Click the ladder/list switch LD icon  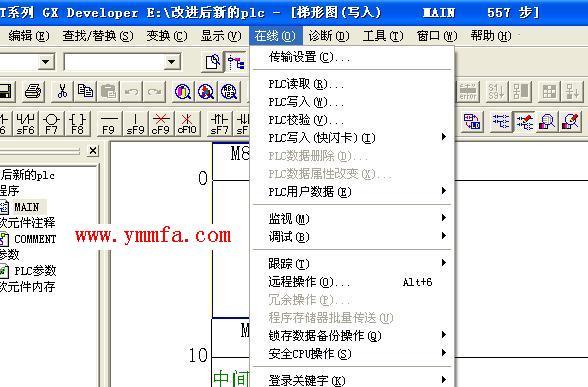point(472,122)
